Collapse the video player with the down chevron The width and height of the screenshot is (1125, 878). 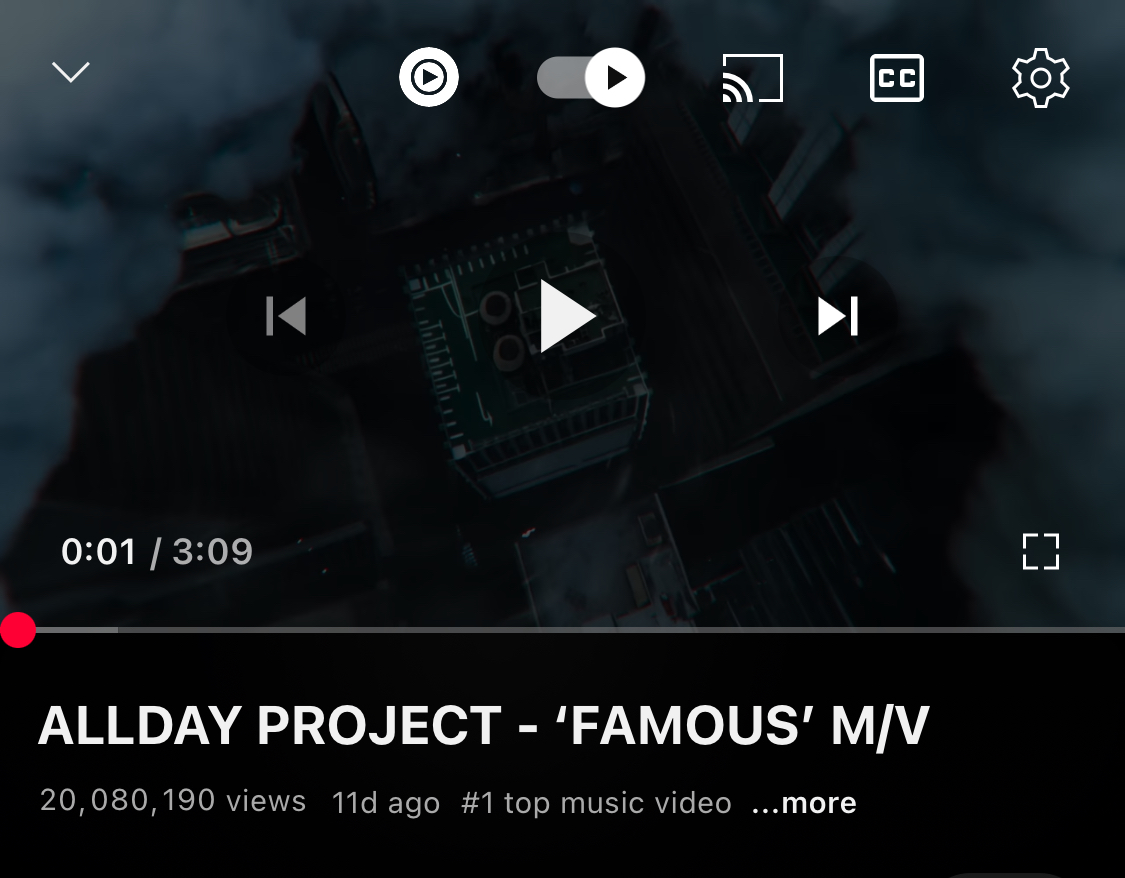coord(70,72)
